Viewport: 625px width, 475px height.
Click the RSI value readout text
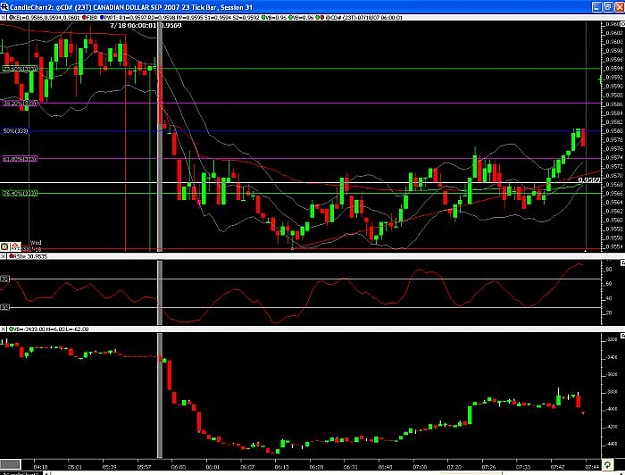pos(30,256)
